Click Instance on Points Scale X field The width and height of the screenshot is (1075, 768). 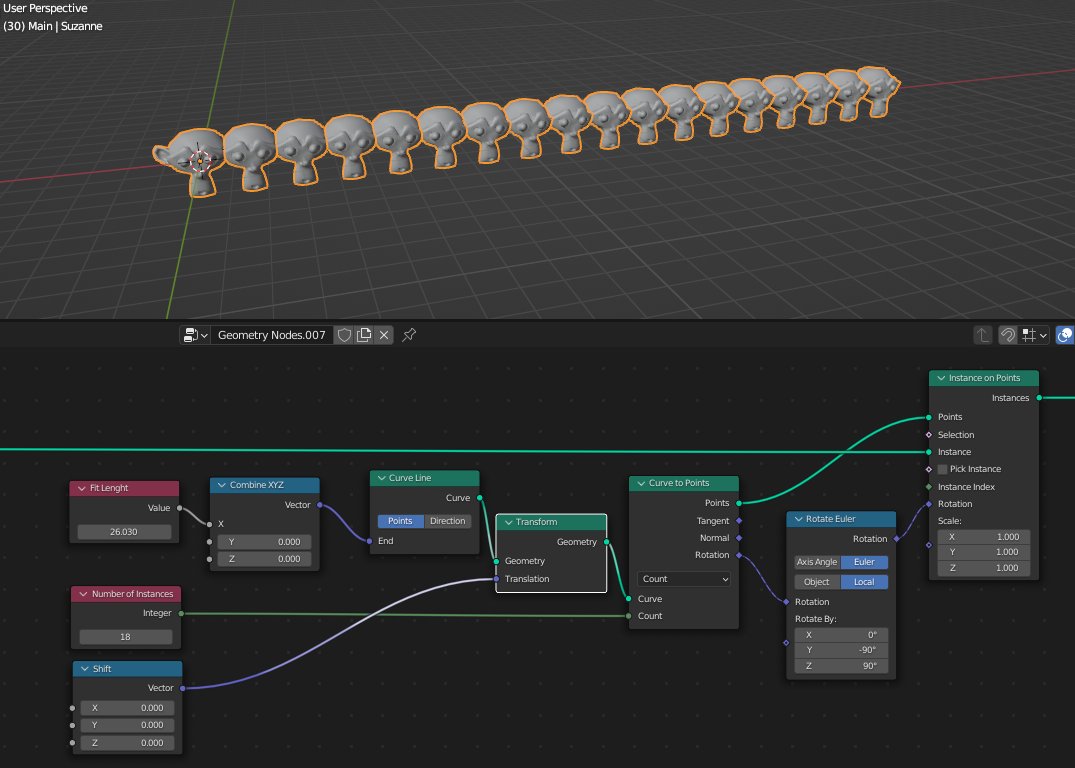pos(984,537)
